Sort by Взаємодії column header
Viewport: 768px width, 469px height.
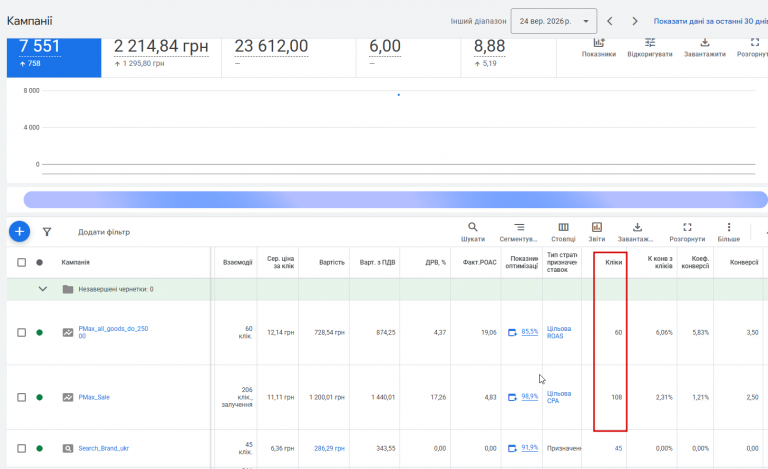point(238,262)
